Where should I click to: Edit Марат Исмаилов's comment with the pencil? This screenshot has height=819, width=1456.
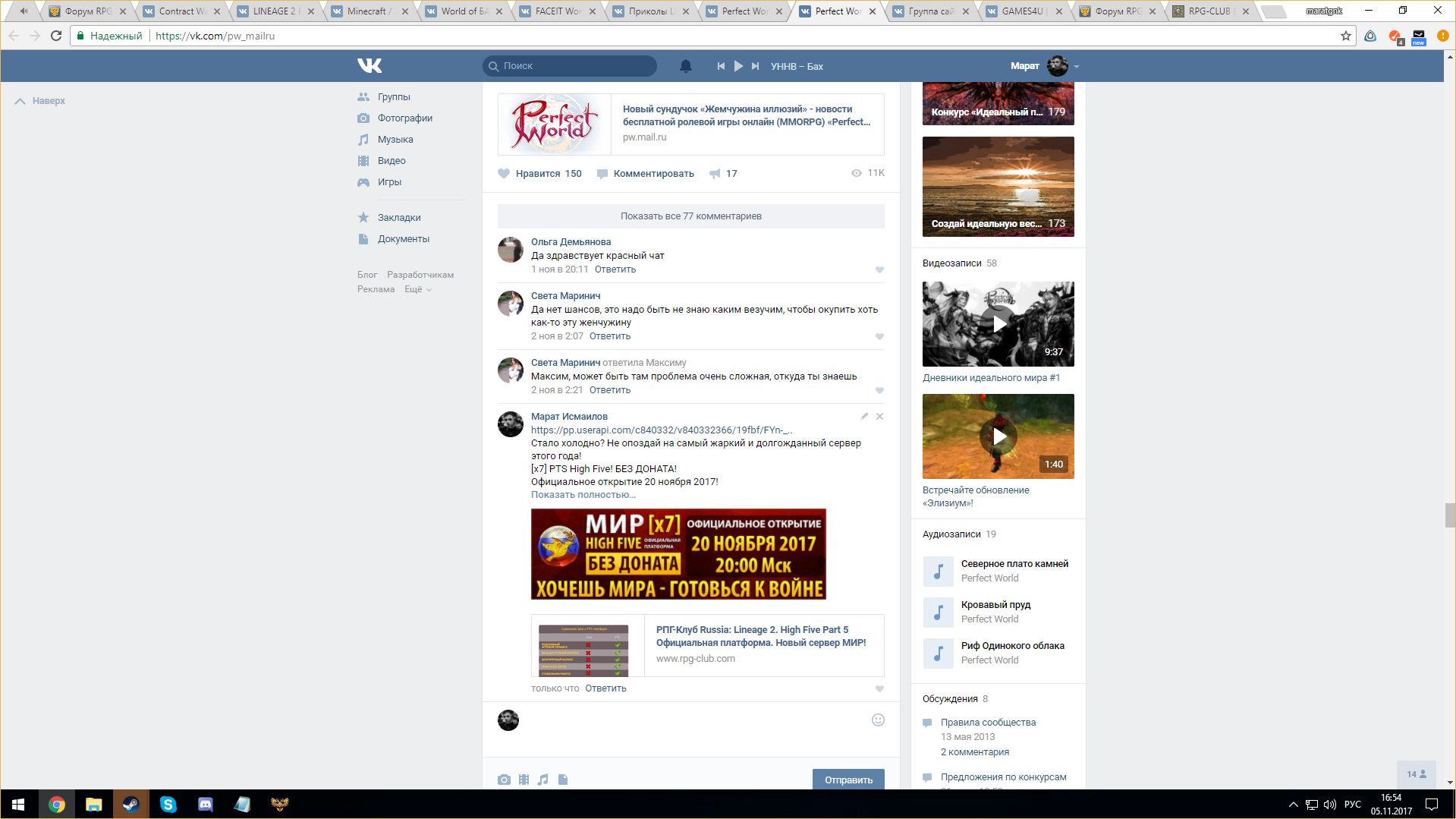(x=864, y=416)
